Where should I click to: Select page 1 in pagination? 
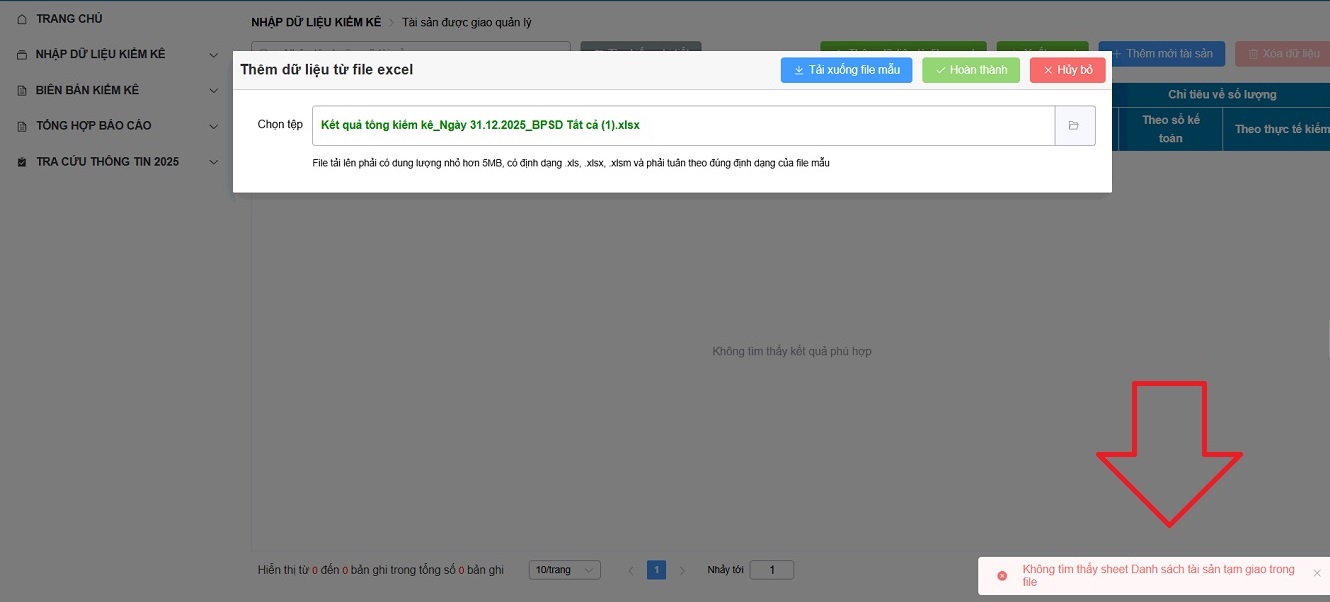tap(656, 570)
